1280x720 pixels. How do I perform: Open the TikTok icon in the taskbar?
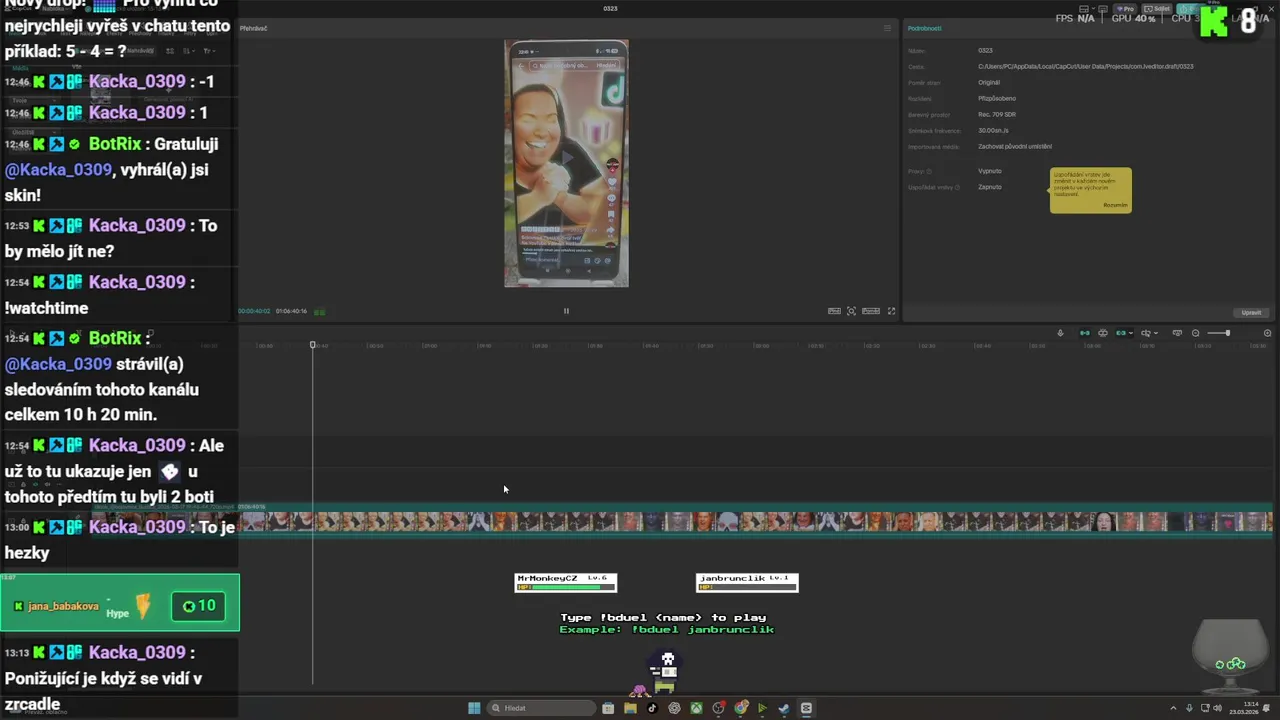(x=652, y=708)
